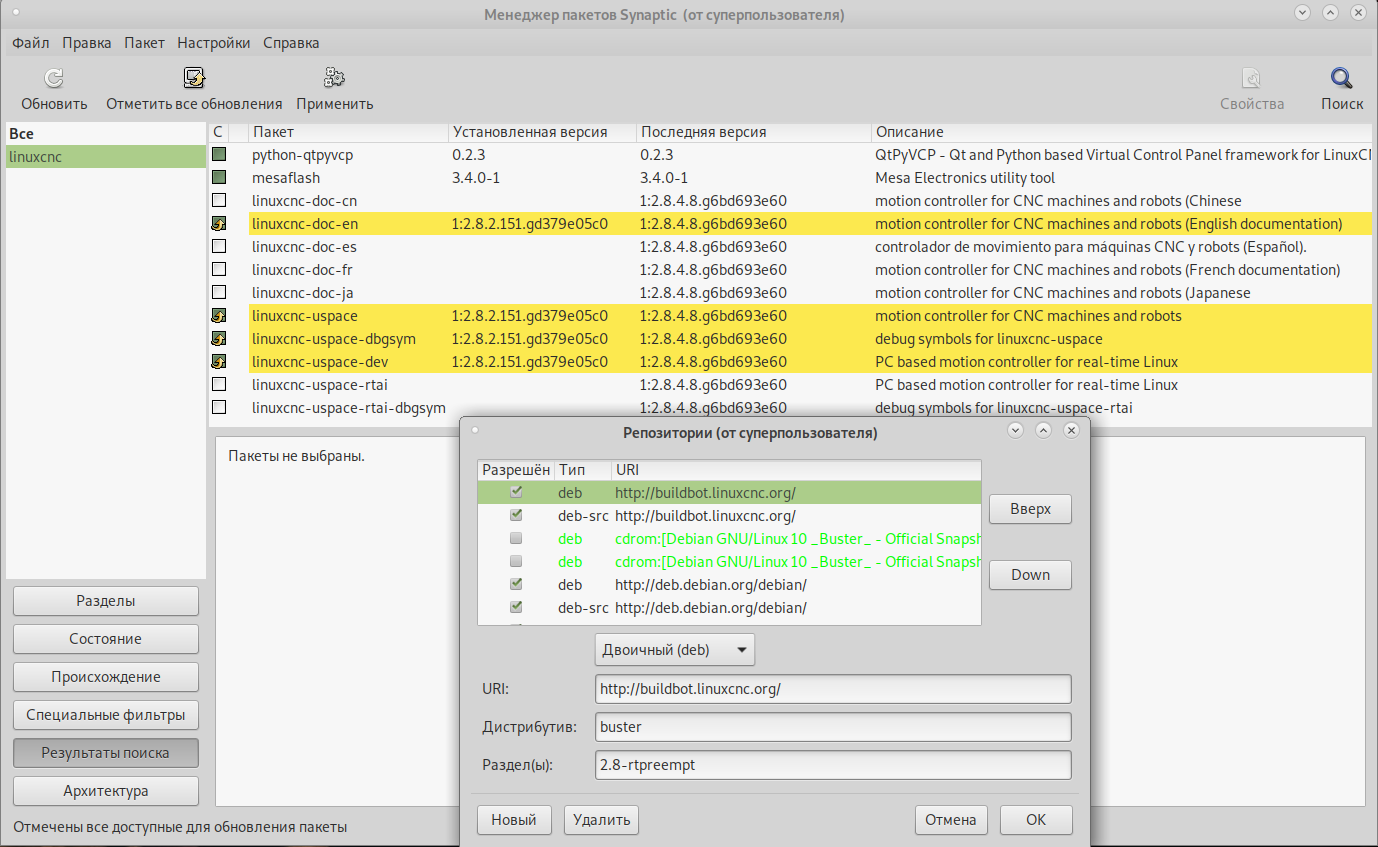This screenshot has height=847, width=1378.
Task: Toggle deb-src http://deb.debian.org/debian/ repository checkbox
Action: coord(516,608)
